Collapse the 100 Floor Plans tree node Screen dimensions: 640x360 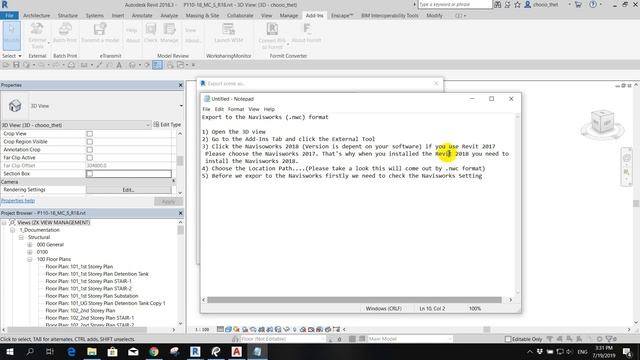pyautogui.click(x=29, y=260)
